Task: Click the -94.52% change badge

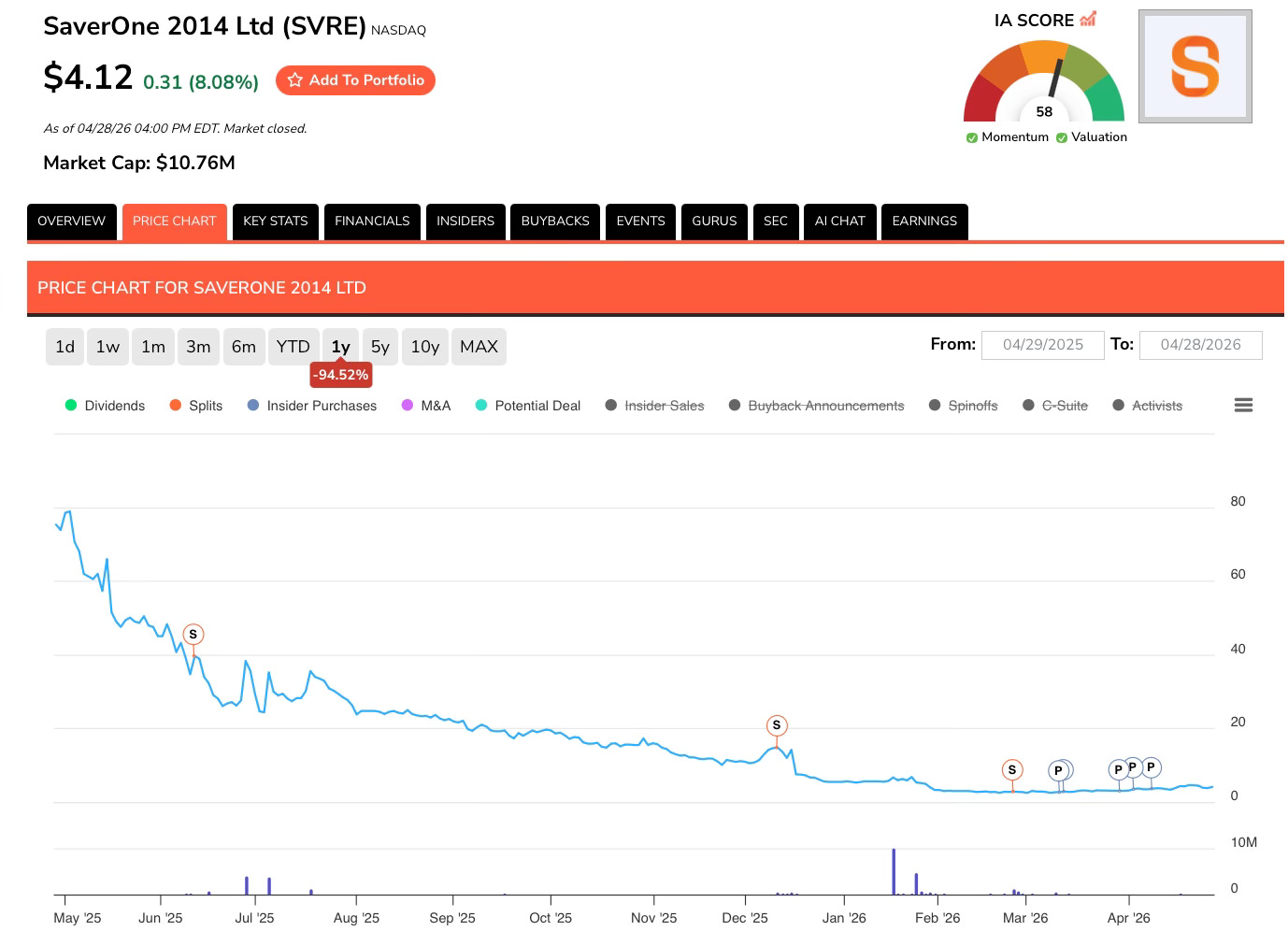Action: coord(341,375)
